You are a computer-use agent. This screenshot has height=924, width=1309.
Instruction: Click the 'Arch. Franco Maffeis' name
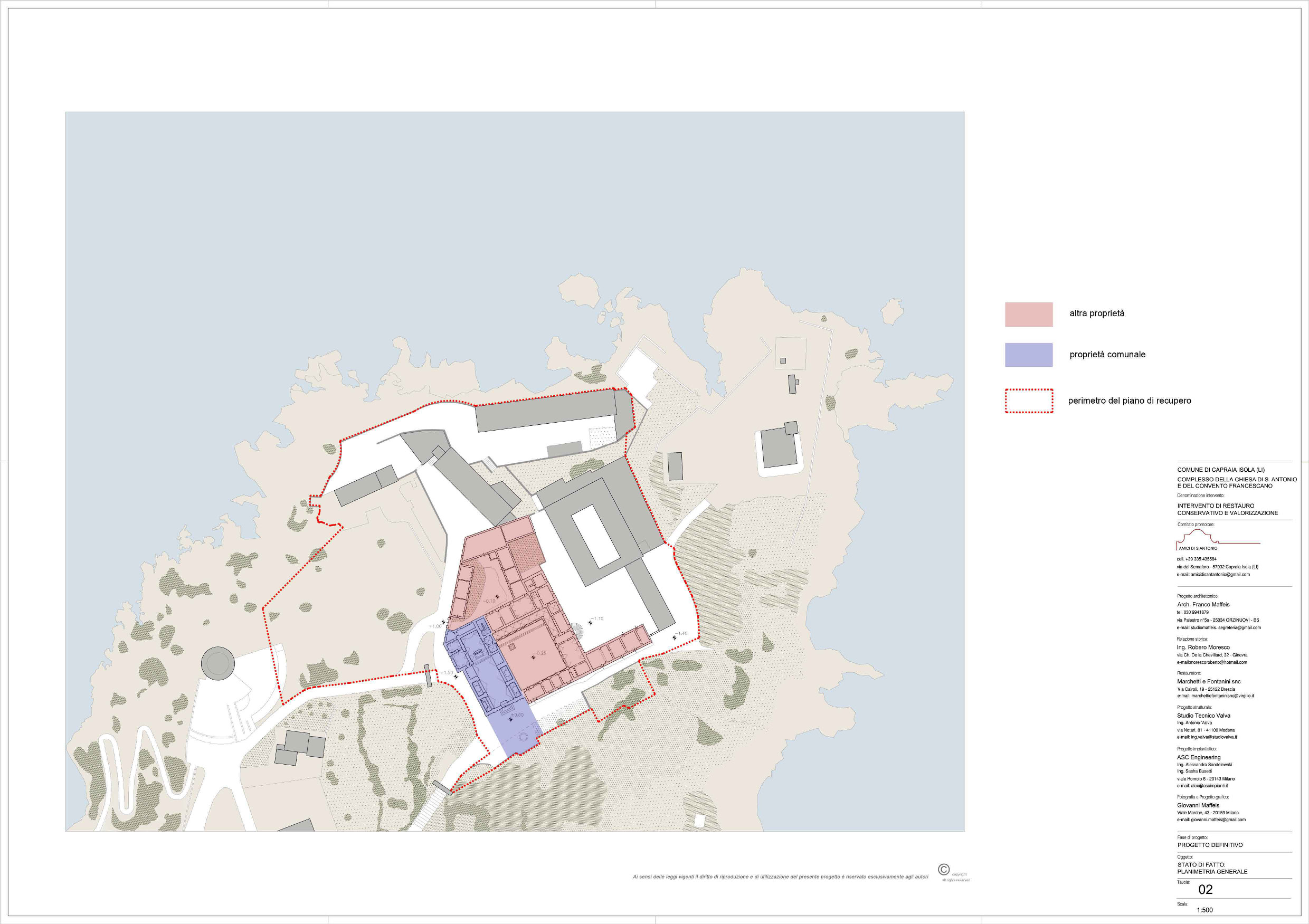[x=1203, y=604]
